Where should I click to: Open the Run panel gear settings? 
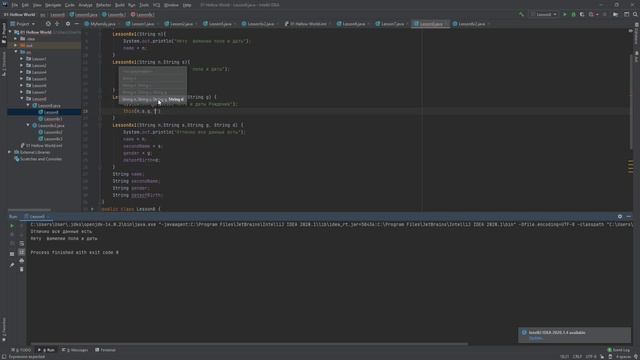(x=620, y=216)
